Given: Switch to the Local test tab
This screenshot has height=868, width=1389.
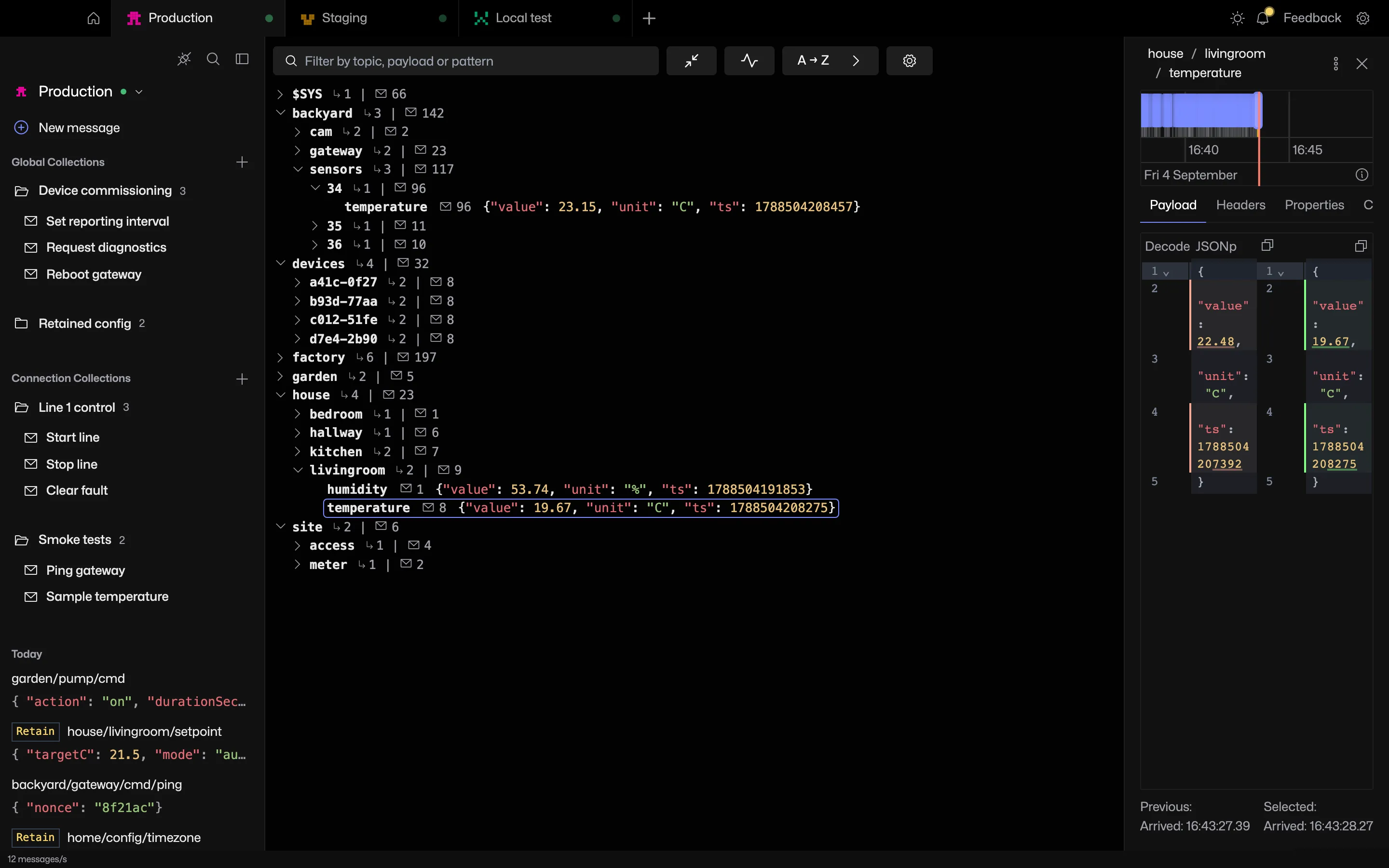Looking at the screenshot, I should tap(545, 18).
